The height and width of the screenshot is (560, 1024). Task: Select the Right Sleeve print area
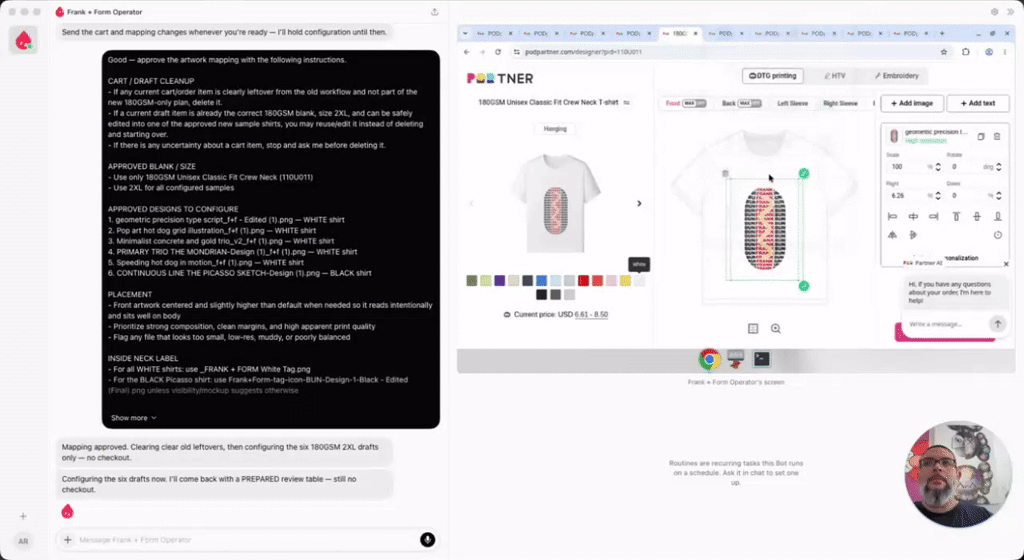point(840,103)
